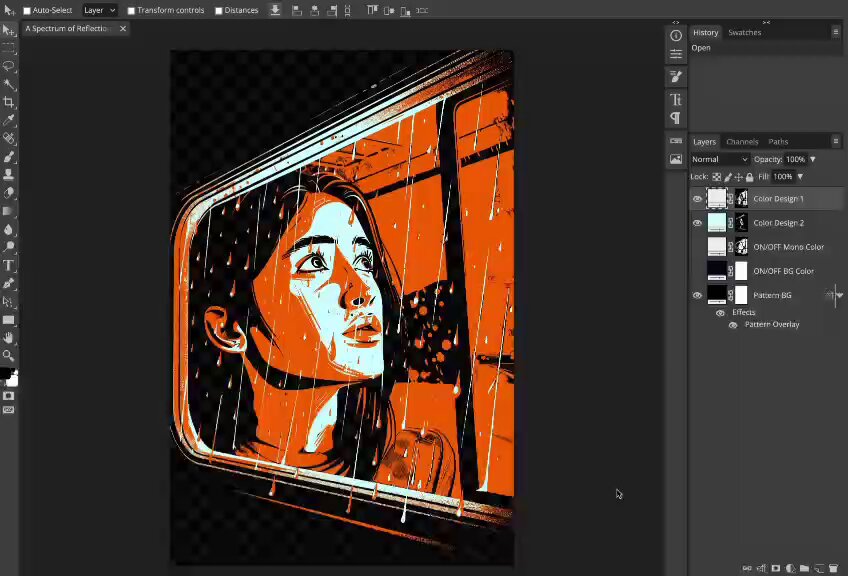Image resolution: width=848 pixels, height=576 pixels.
Task: Toggle the lock all padlock
Action: (750, 177)
